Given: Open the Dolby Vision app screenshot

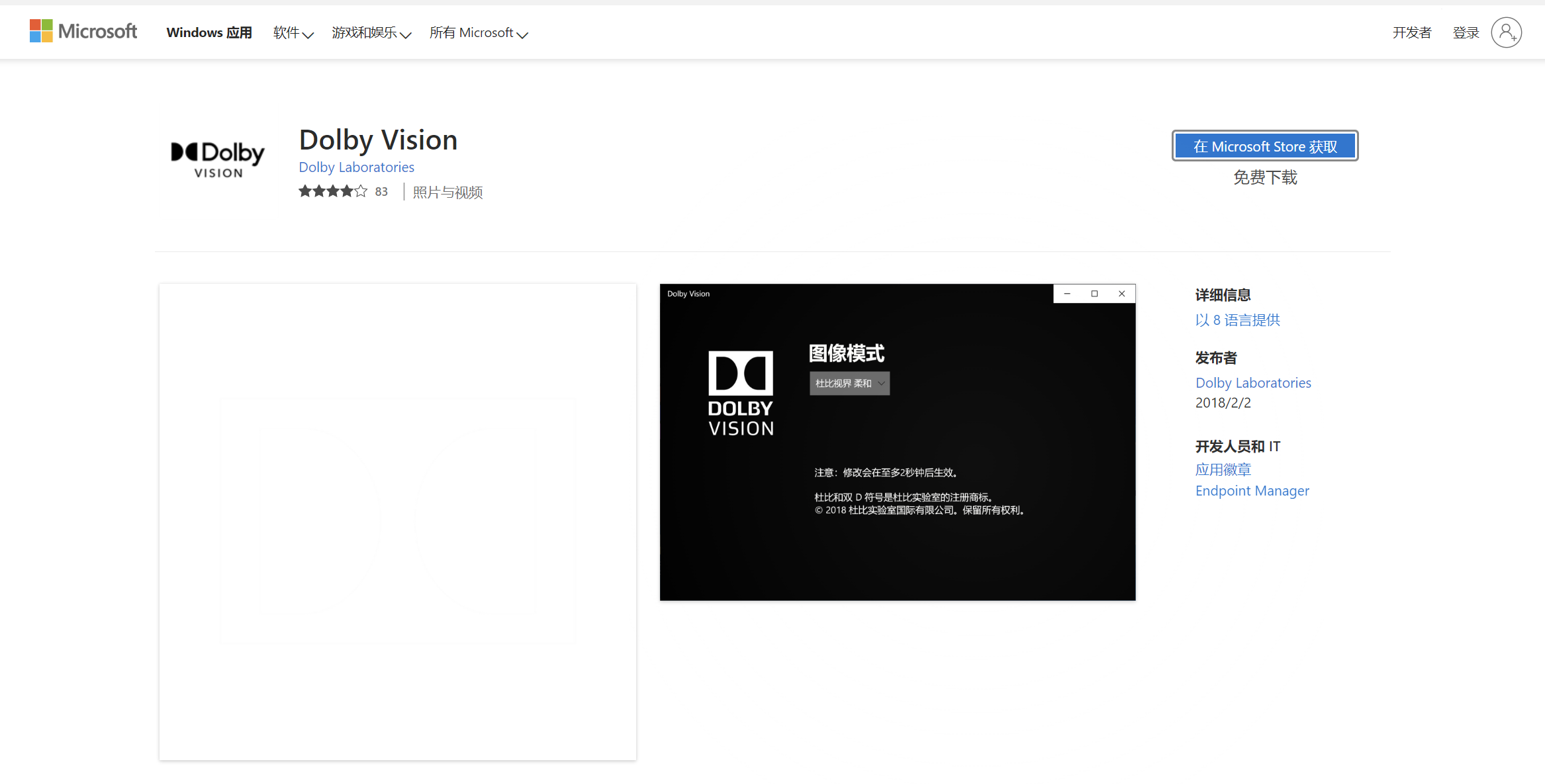Looking at the screenshot, I should 898,443.
